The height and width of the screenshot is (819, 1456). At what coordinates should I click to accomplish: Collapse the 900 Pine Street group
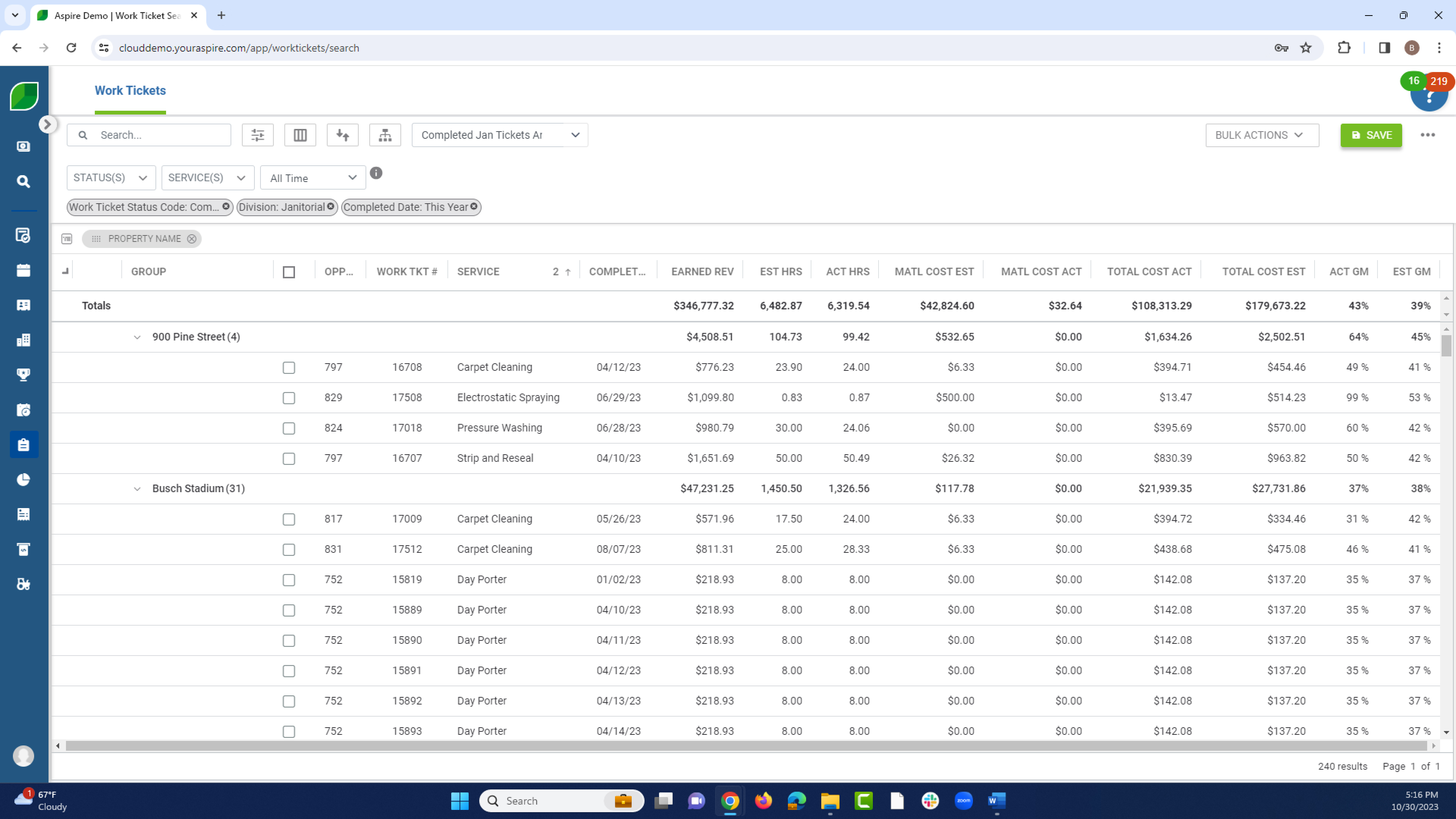(x=137, y=337)
